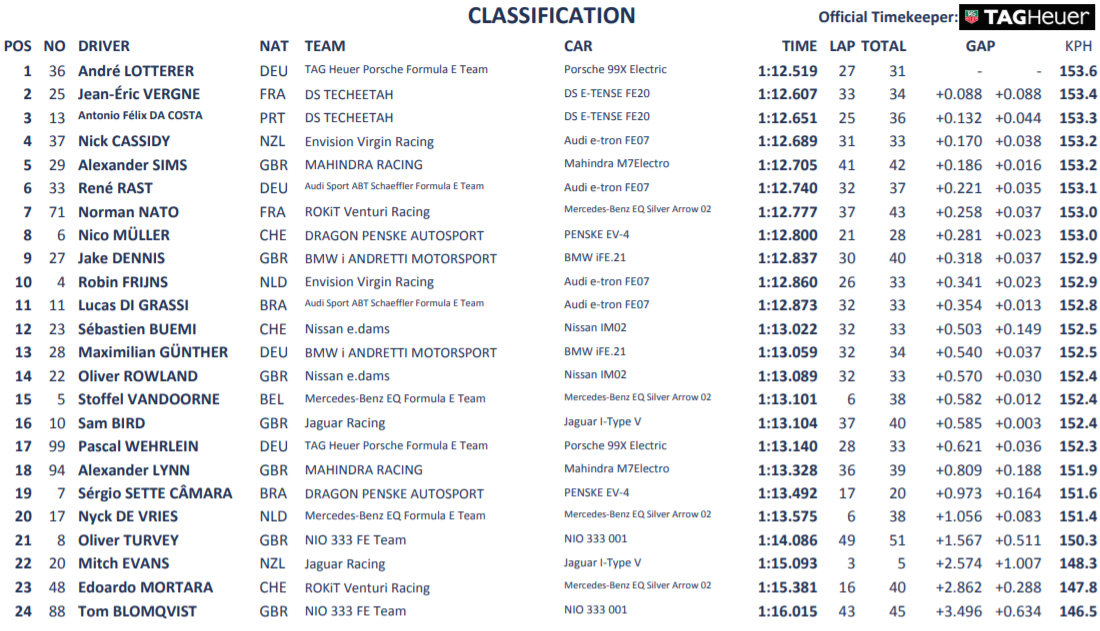Select the MAHINDRA RACING team for SIMS
The height and width of the screenshot is (631, 1100).
click(x=363, y=165)
